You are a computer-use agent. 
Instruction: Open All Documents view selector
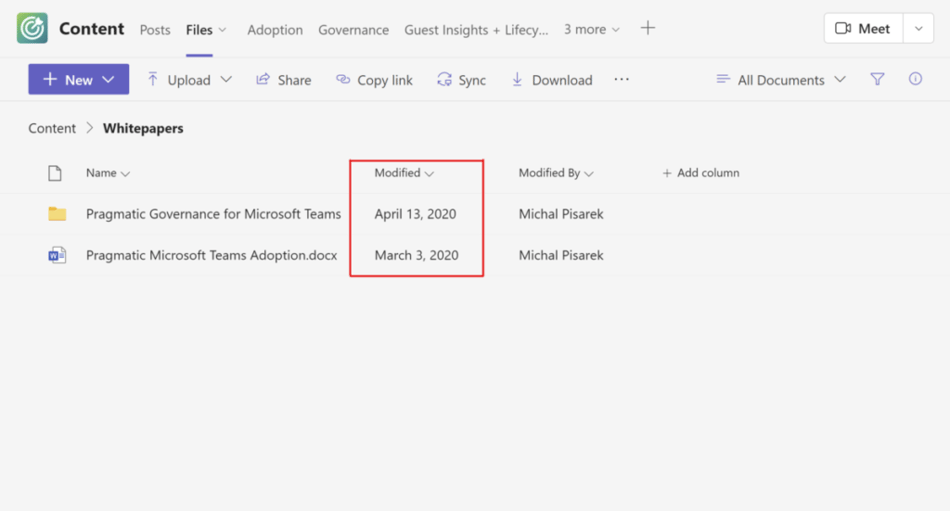coord(781,79)
